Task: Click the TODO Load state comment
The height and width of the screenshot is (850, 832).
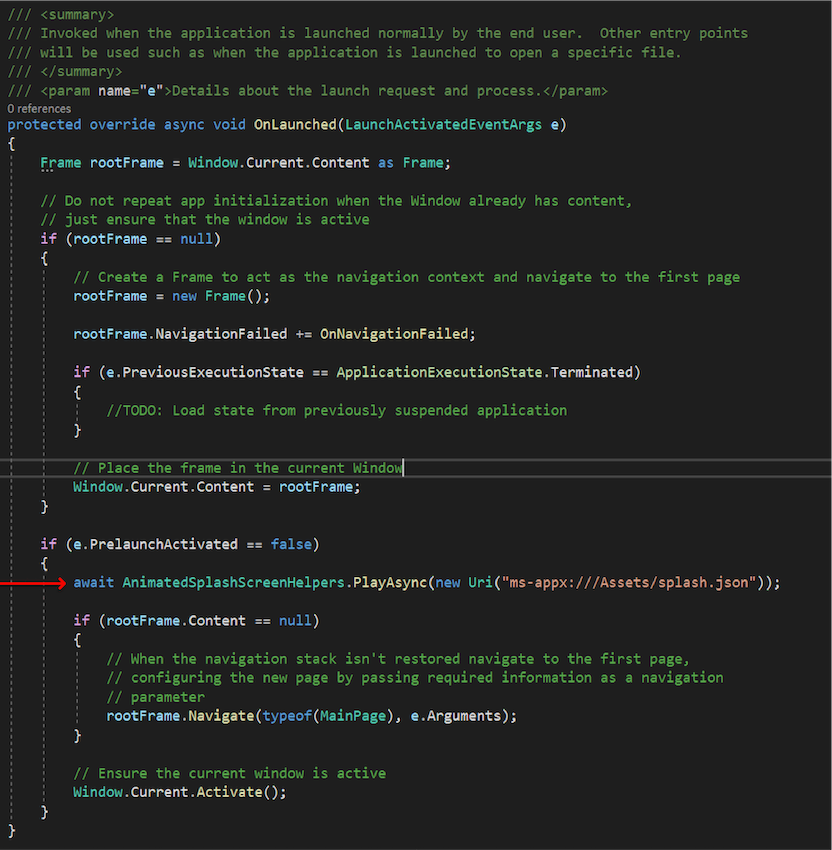Action: pos(337,410)
